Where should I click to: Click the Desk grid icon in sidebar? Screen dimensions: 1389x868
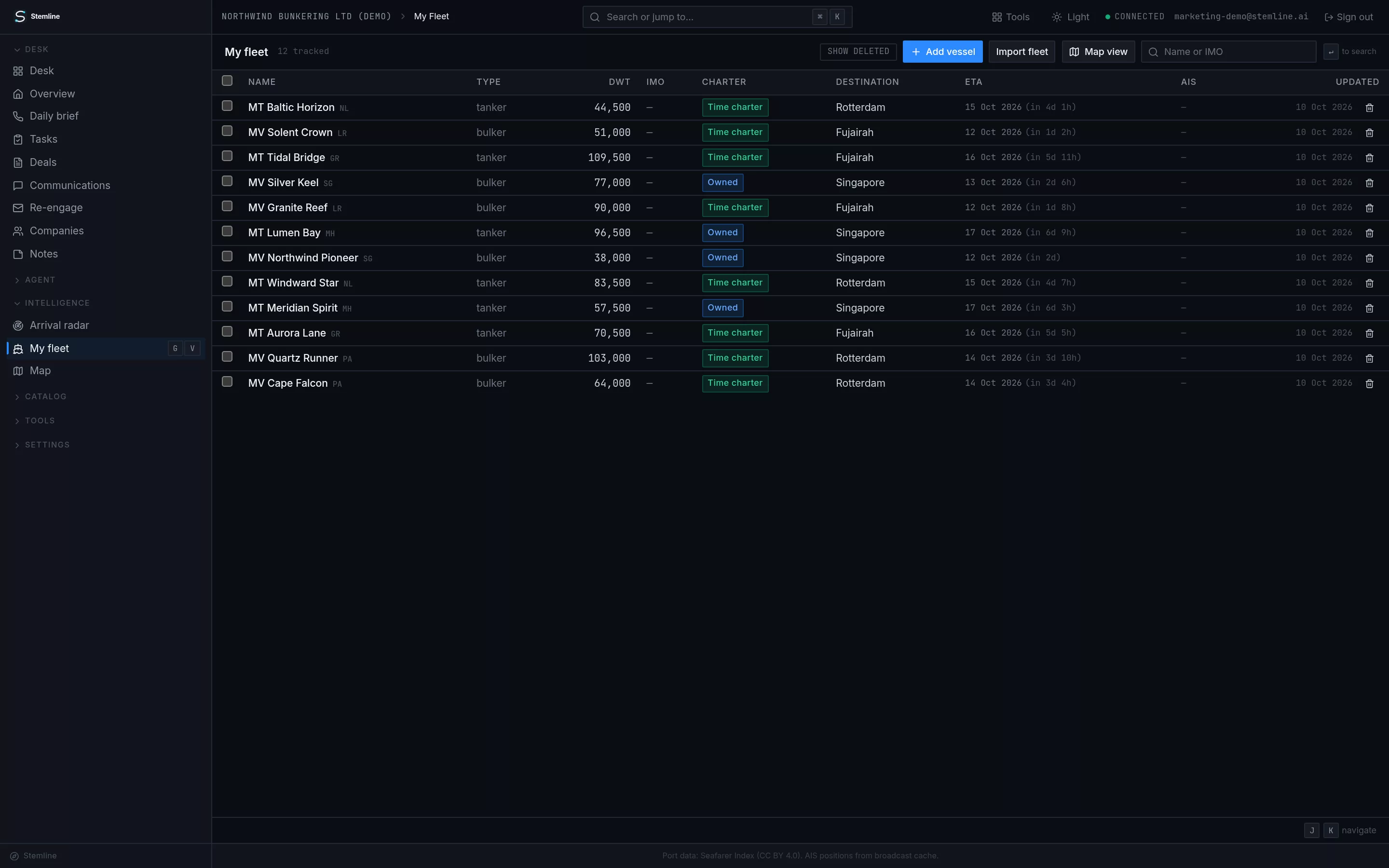(x=18, y=71)
